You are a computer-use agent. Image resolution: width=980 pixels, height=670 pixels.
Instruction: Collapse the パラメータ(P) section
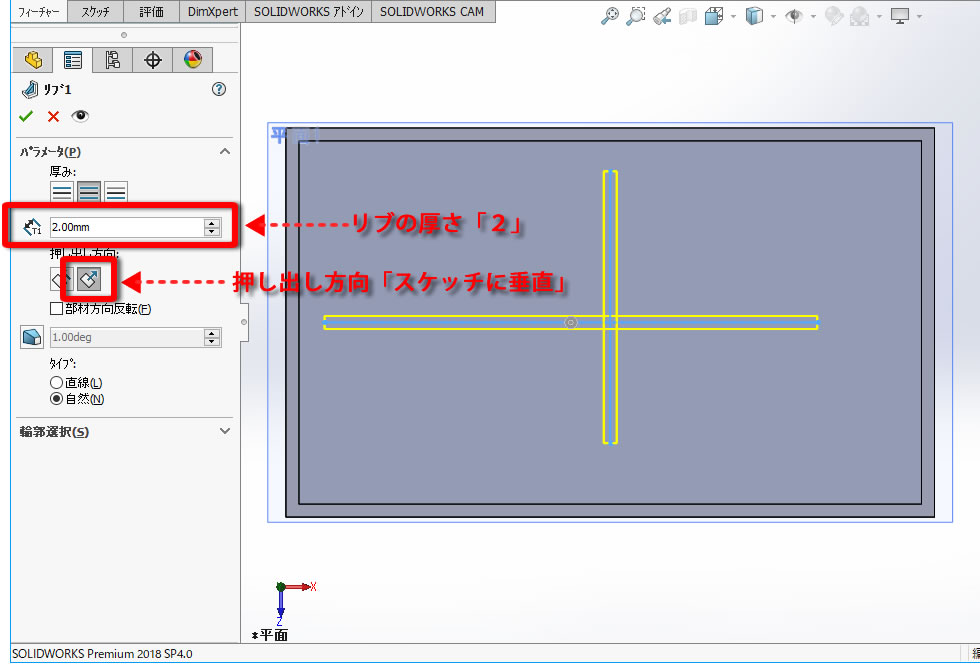pos(225,151)
